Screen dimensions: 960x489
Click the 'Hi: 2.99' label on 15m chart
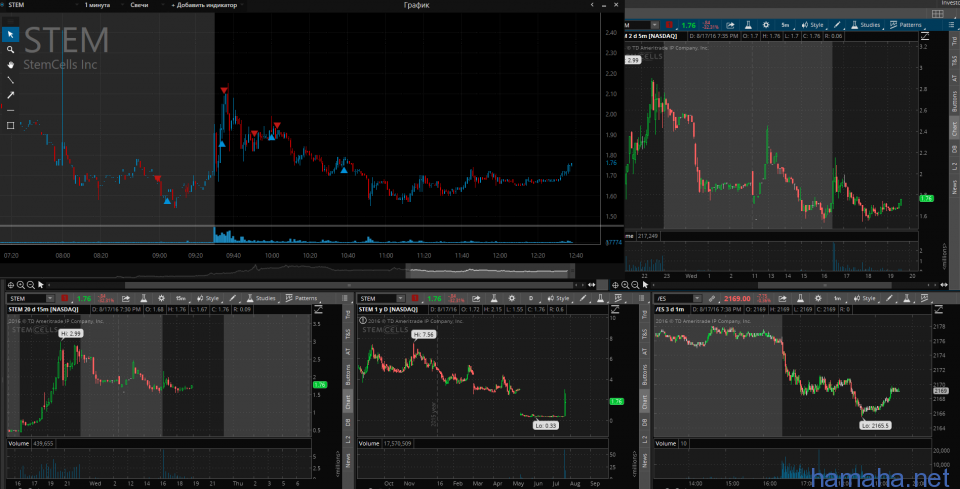tap(70, 334)
